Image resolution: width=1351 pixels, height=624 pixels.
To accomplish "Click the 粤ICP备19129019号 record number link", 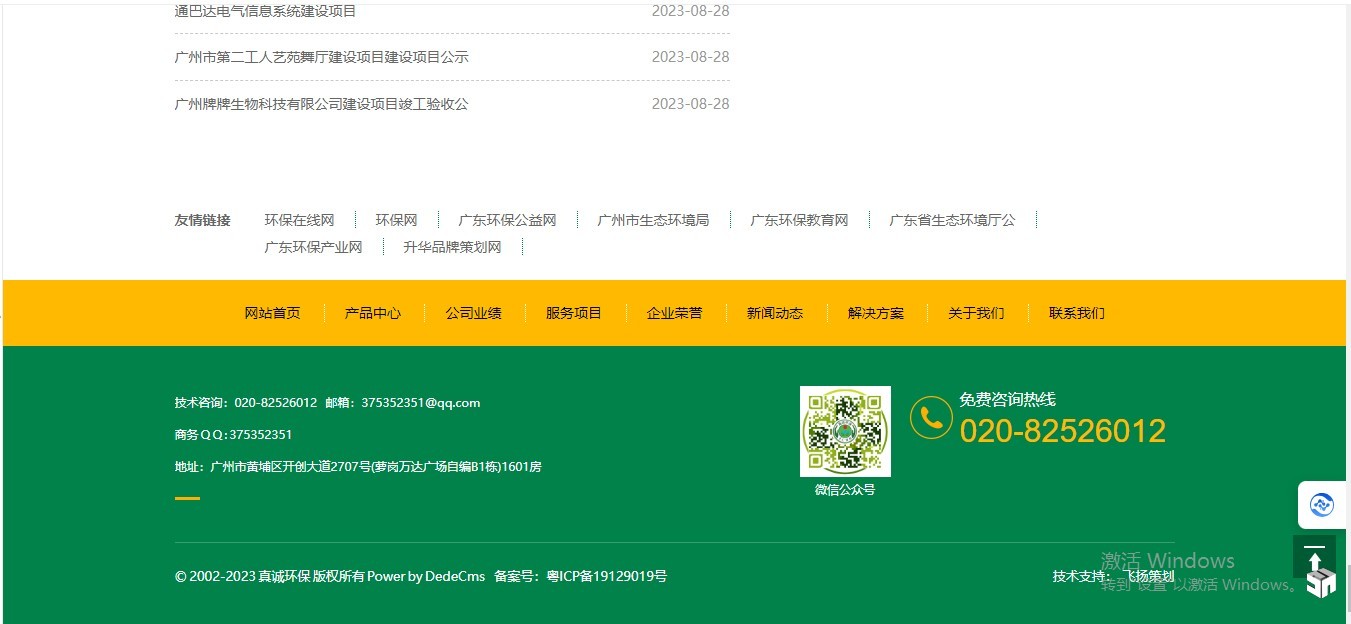I will point(606,576).
